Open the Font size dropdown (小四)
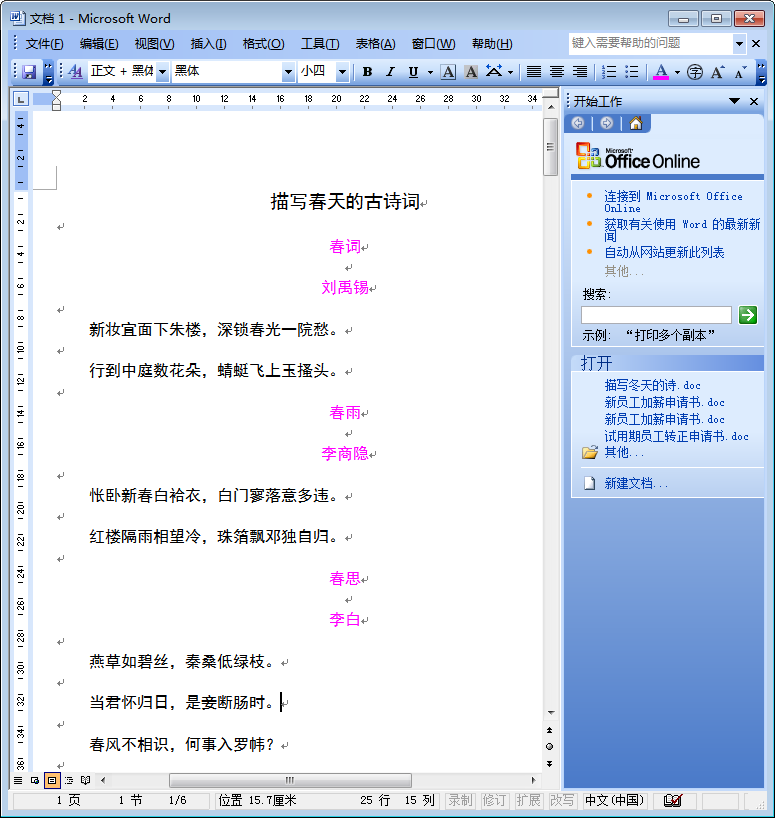 (342, 71)
